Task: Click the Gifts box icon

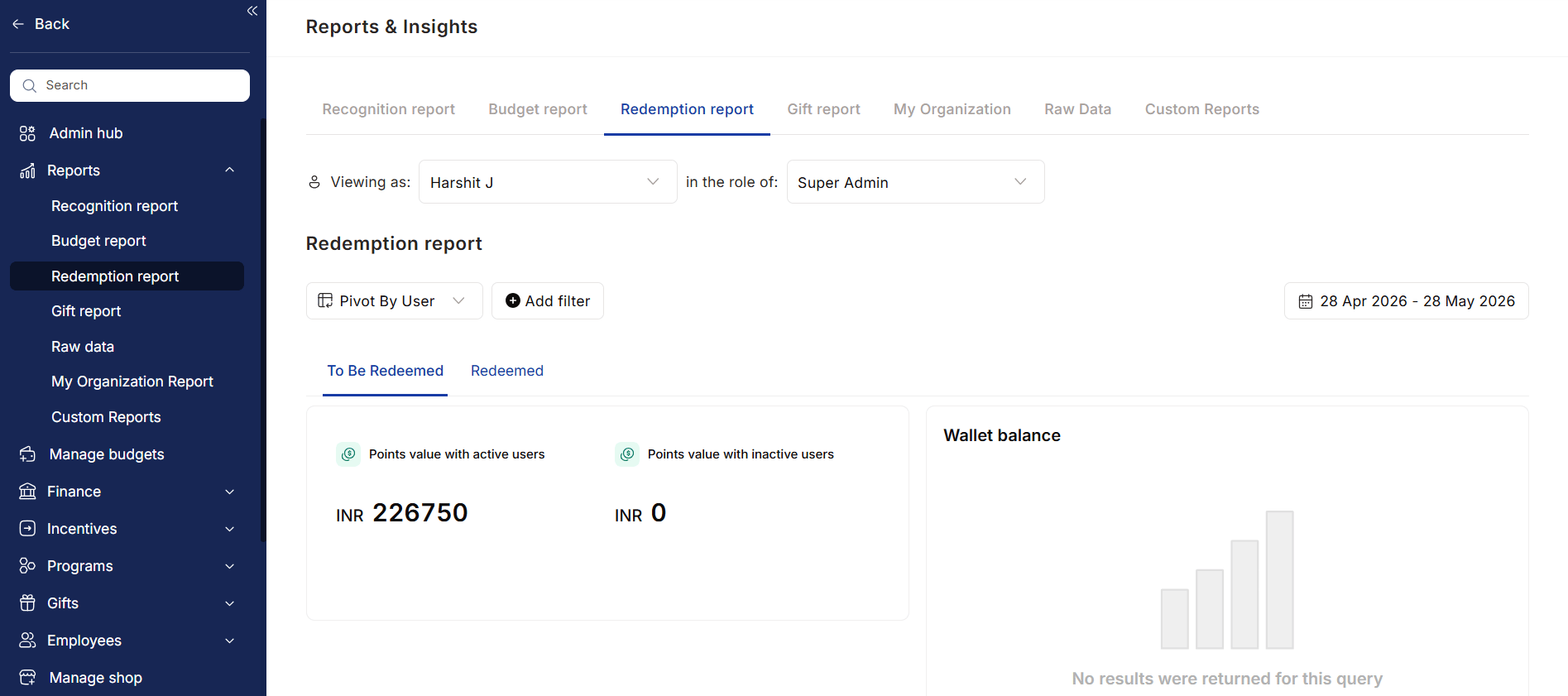Action: pos(27,603)
